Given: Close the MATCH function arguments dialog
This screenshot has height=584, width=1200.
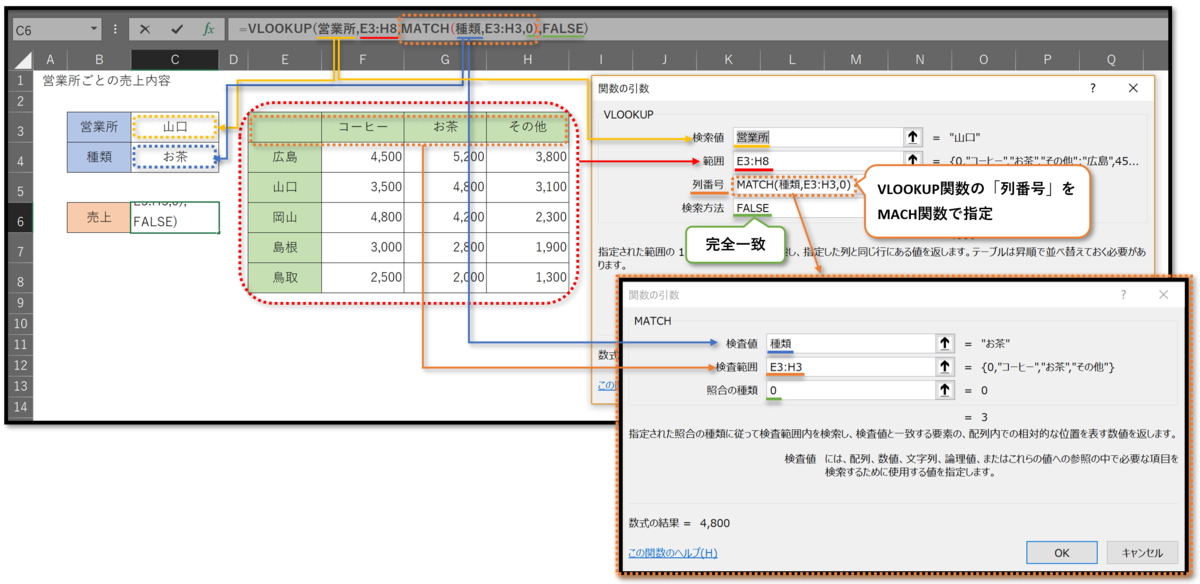Looking at the screenshot, I should (x=1164, y=295).
